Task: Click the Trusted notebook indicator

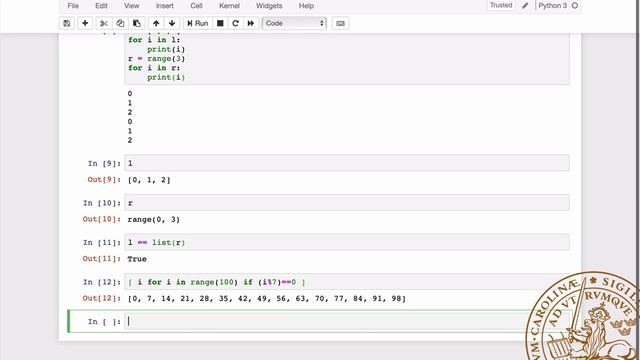Action: [x=501, y=5]
